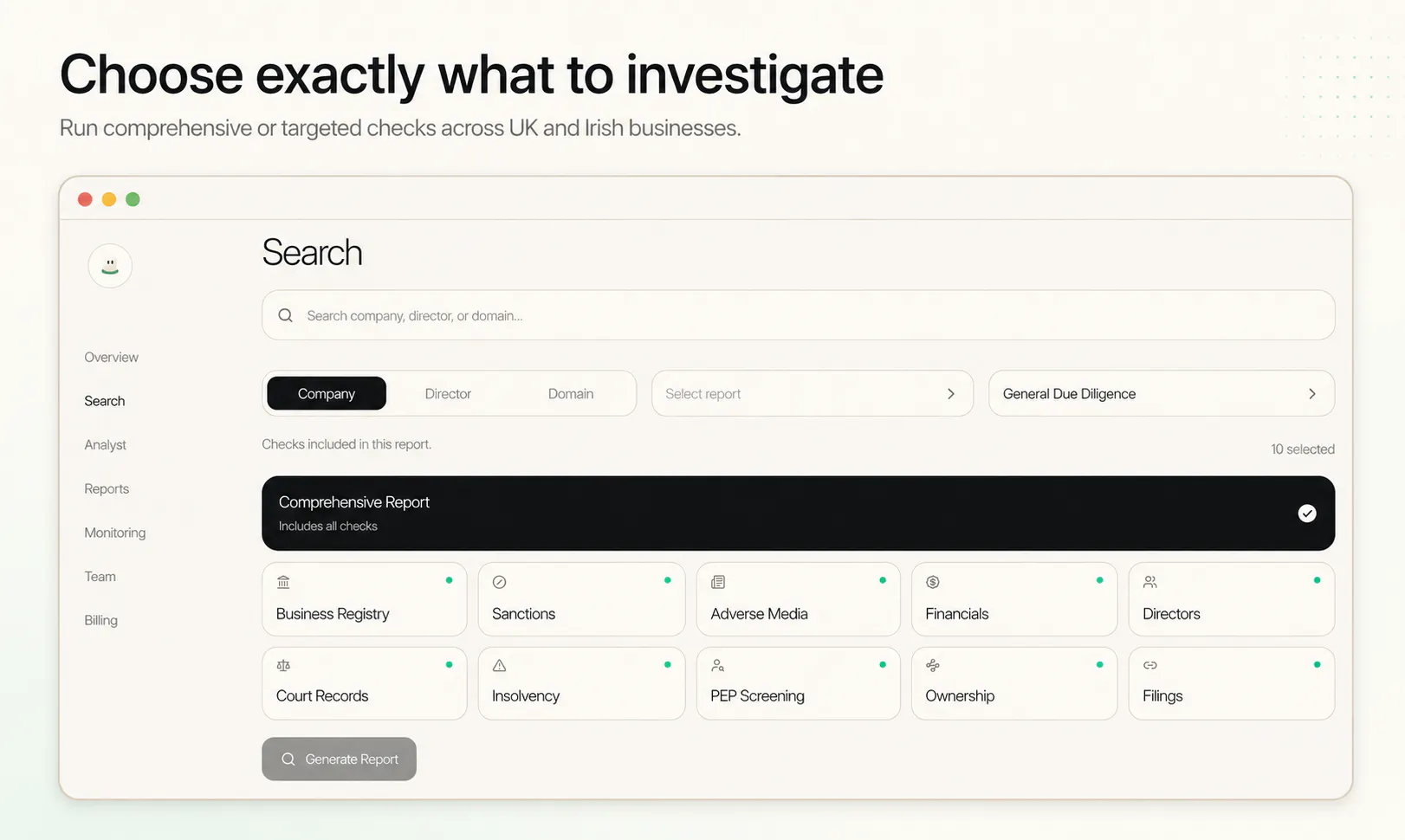Toggle the Directors check card

click(1232, 599)
